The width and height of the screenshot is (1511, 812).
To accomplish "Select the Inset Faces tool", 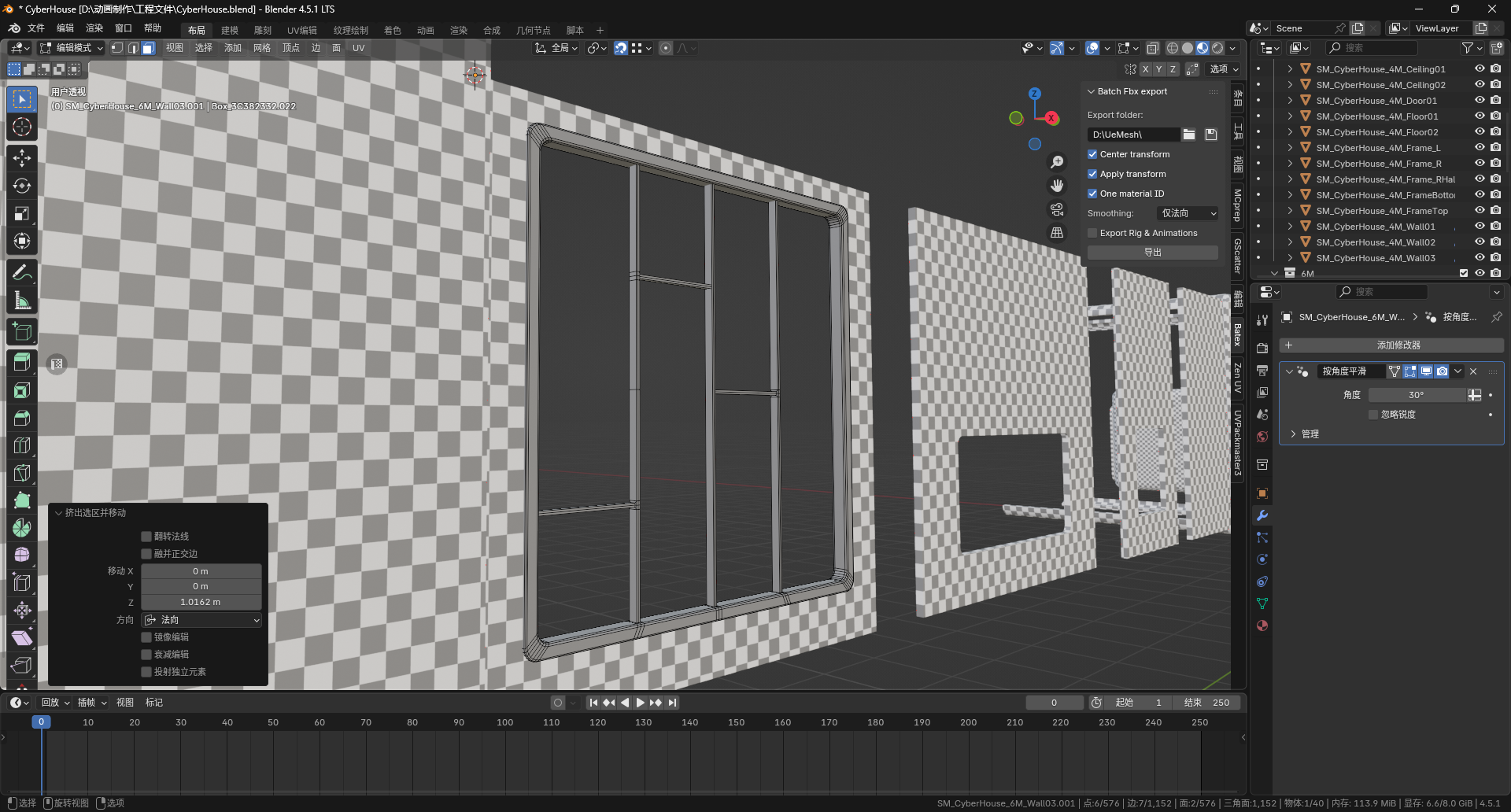I will (x=22, y=390).
